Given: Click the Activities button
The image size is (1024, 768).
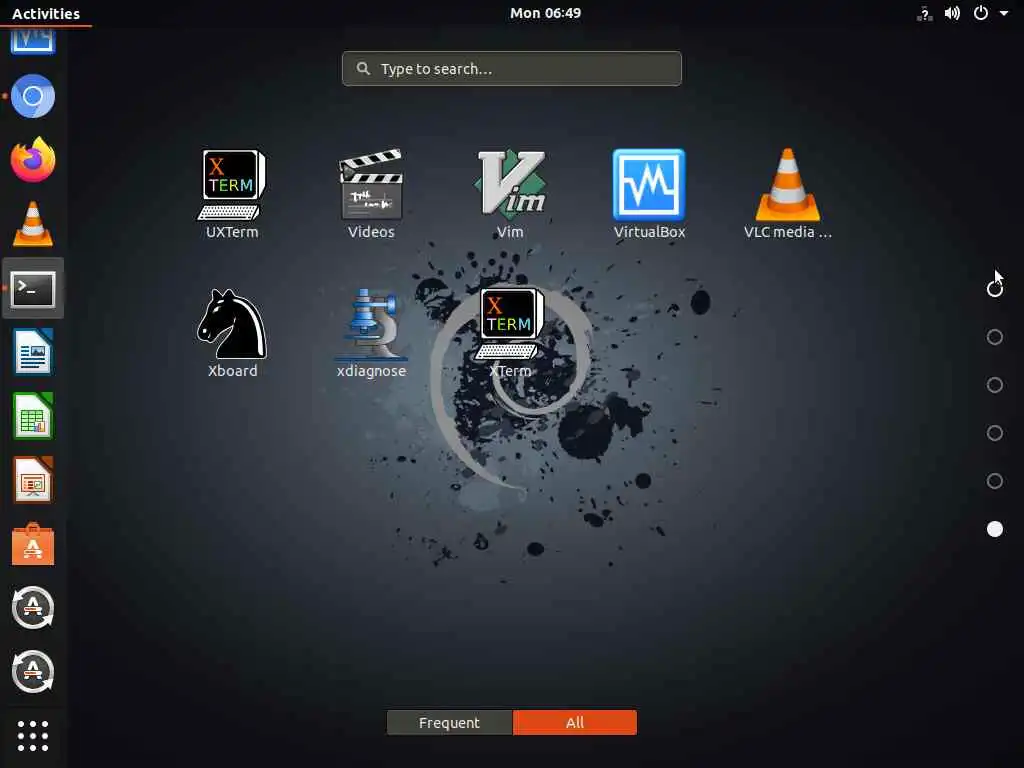Looking at the screenshot, I should tap(46, 14).
